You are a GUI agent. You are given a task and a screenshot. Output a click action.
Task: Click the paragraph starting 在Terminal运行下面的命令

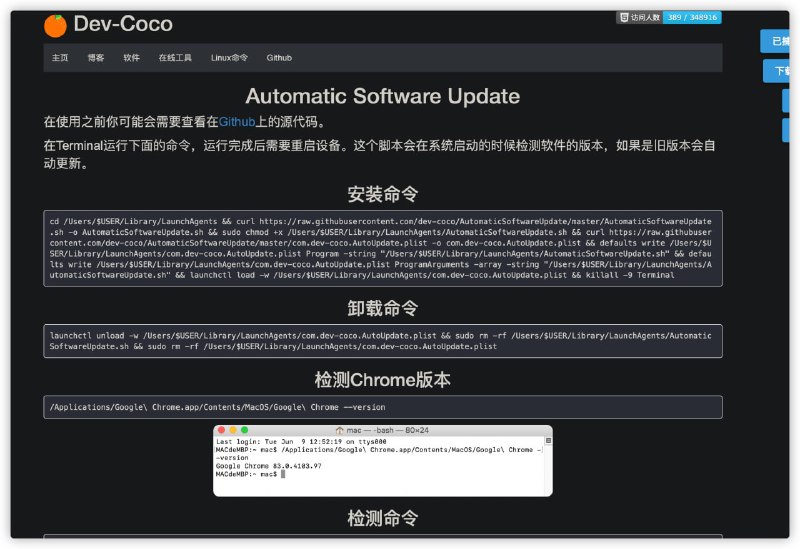click(x=380, y=155)
